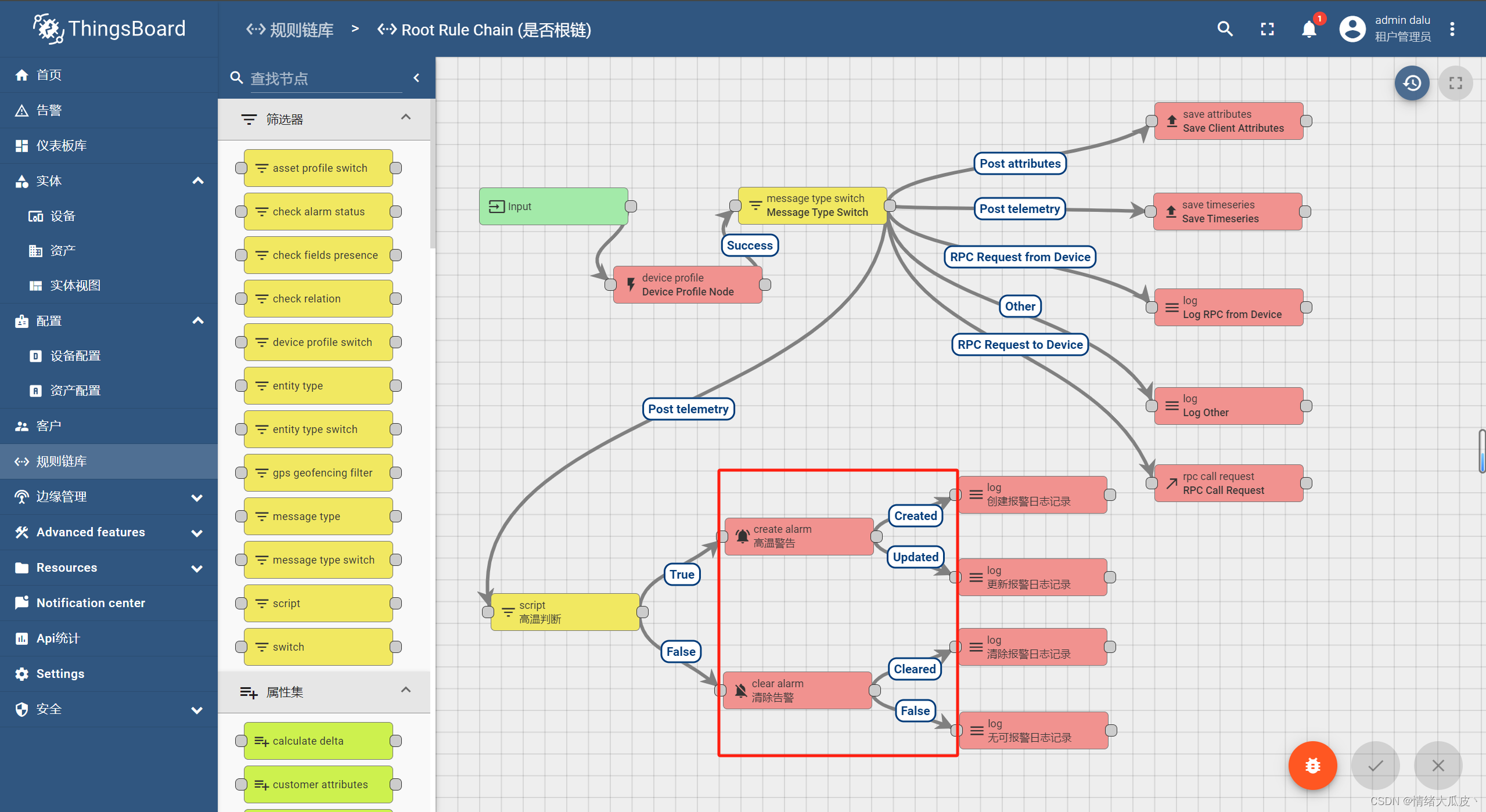This screenshot has height=812, width=1486.
Task: Select the Log RPC from Device node
Action: 1229,307
